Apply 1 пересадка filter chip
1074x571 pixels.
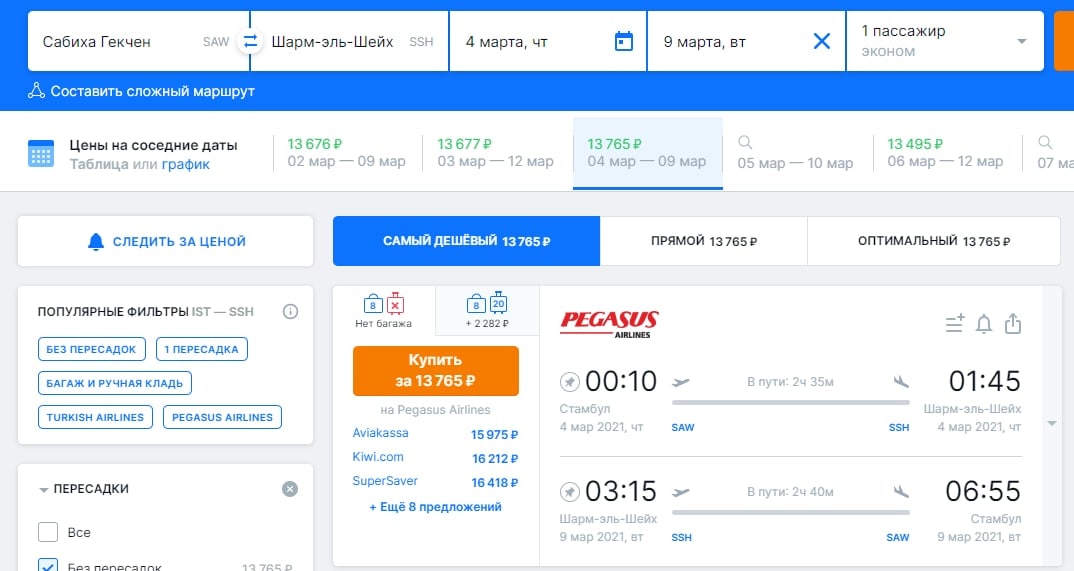pos(201,349)
